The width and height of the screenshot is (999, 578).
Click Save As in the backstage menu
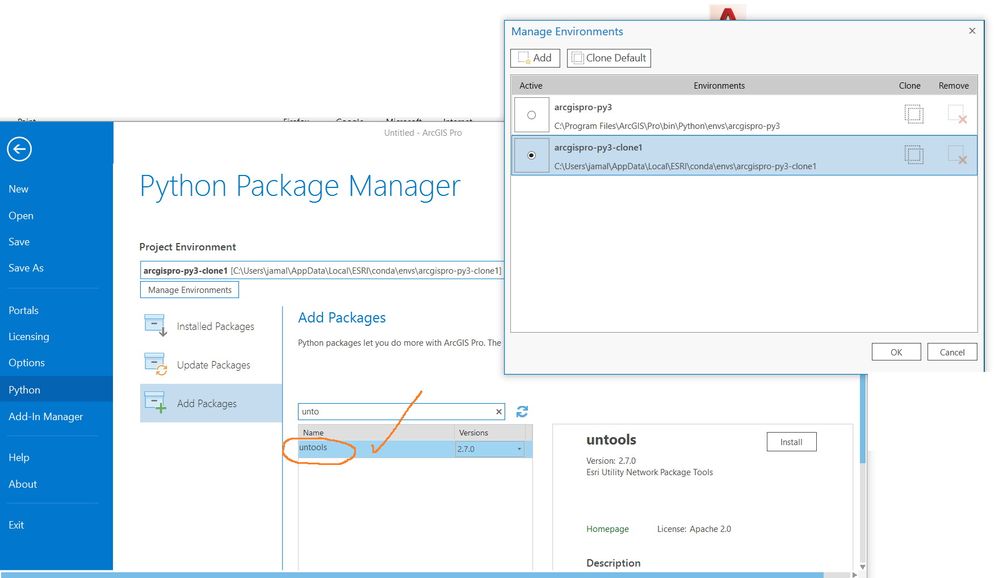coord(26,268)
